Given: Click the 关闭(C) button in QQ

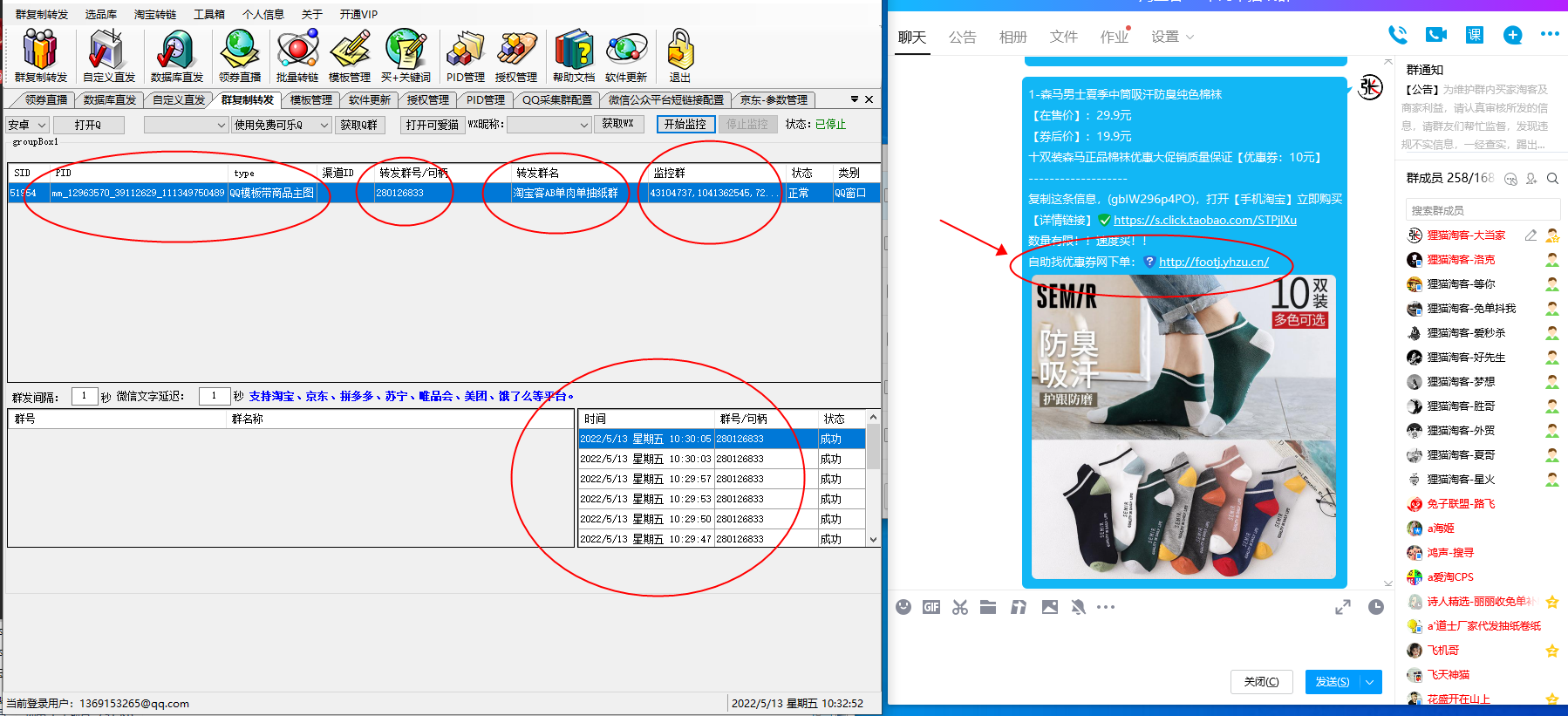Looking at the screenshot, I should [1261, 682].
